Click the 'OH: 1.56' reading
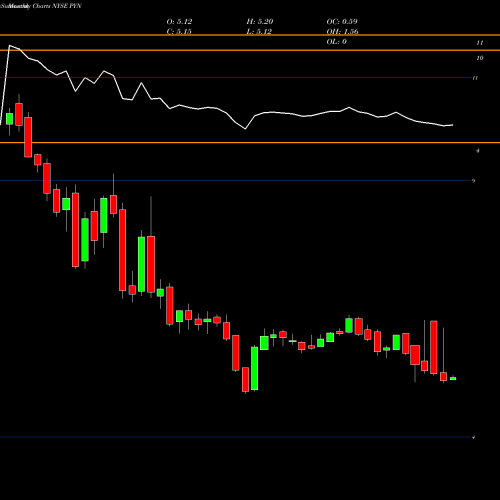The image size is (500, 500). click(342, 31)
